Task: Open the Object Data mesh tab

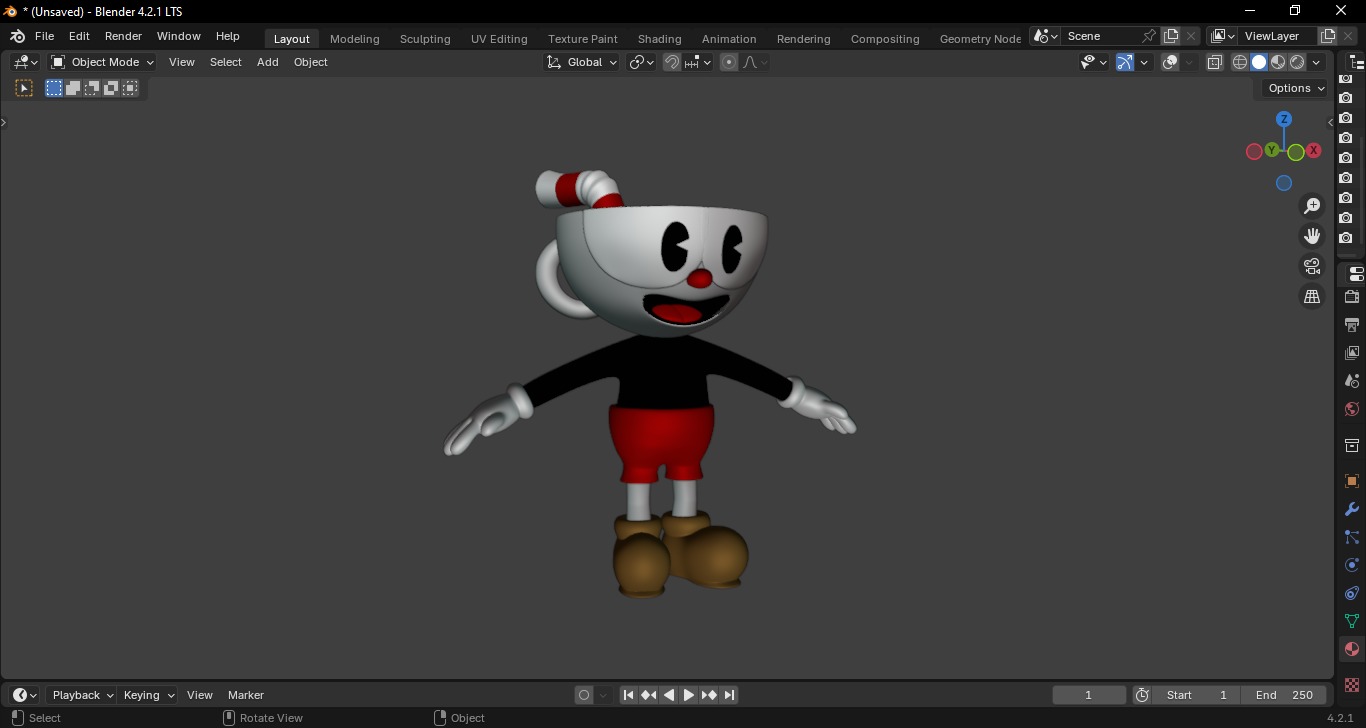Action: (1352, 621)
